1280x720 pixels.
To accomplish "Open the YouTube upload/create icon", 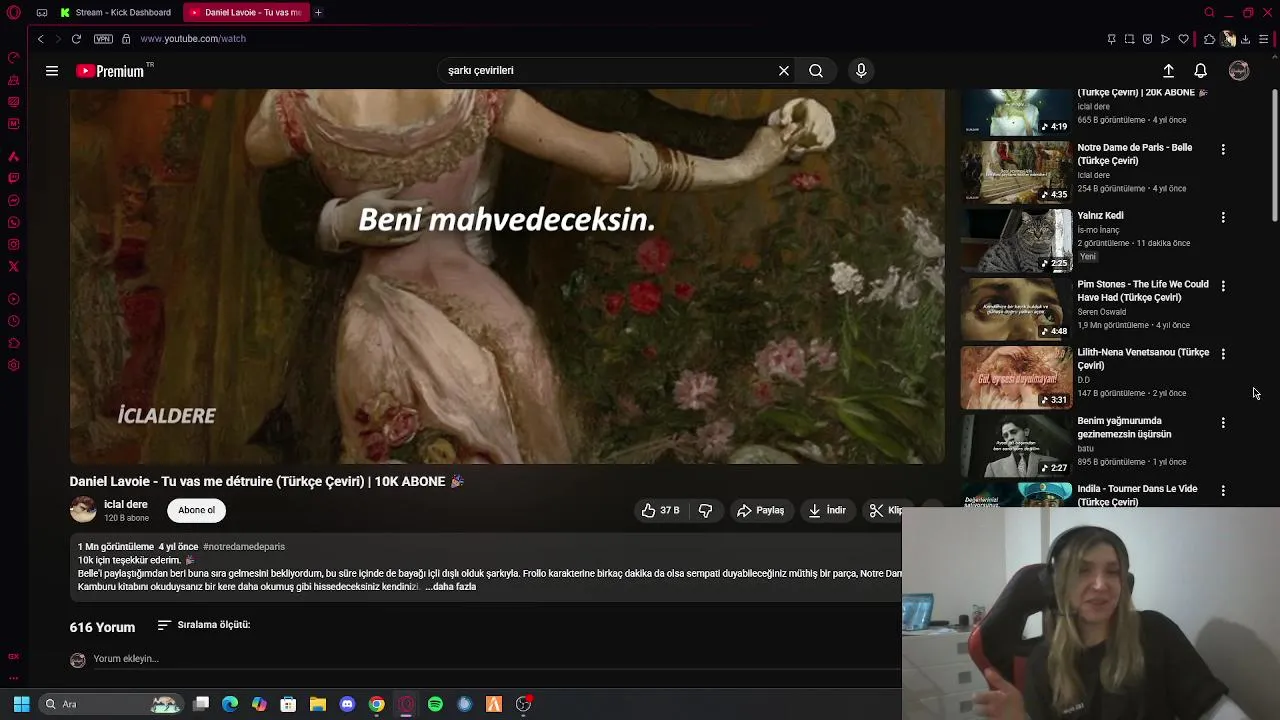I will click(1168, 71).
